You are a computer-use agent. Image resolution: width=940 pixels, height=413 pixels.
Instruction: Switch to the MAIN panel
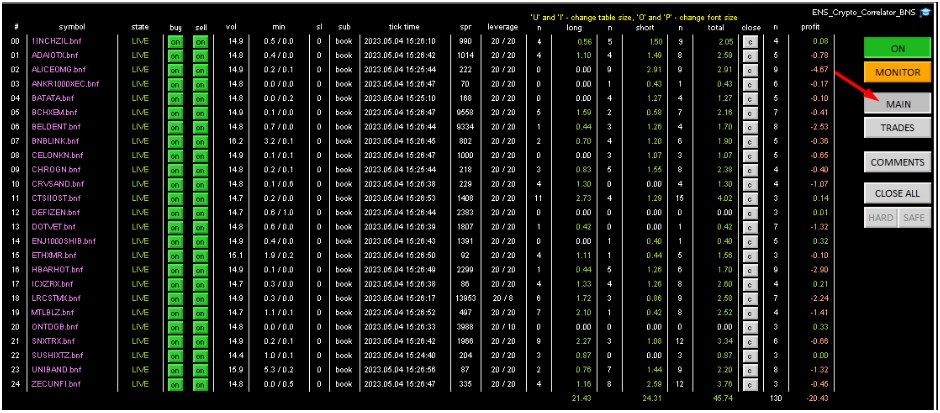tap(897, 104)
